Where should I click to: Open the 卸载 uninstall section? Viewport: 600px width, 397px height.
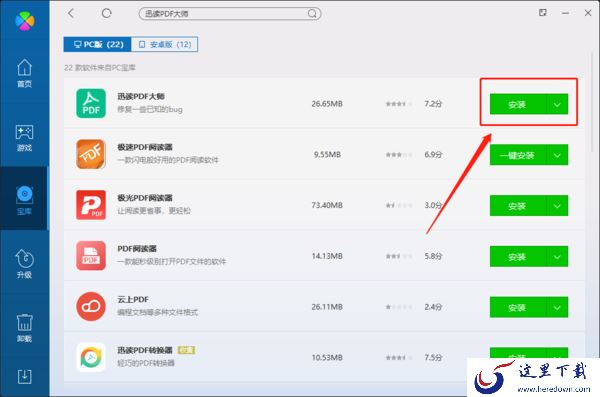(24, 328)
